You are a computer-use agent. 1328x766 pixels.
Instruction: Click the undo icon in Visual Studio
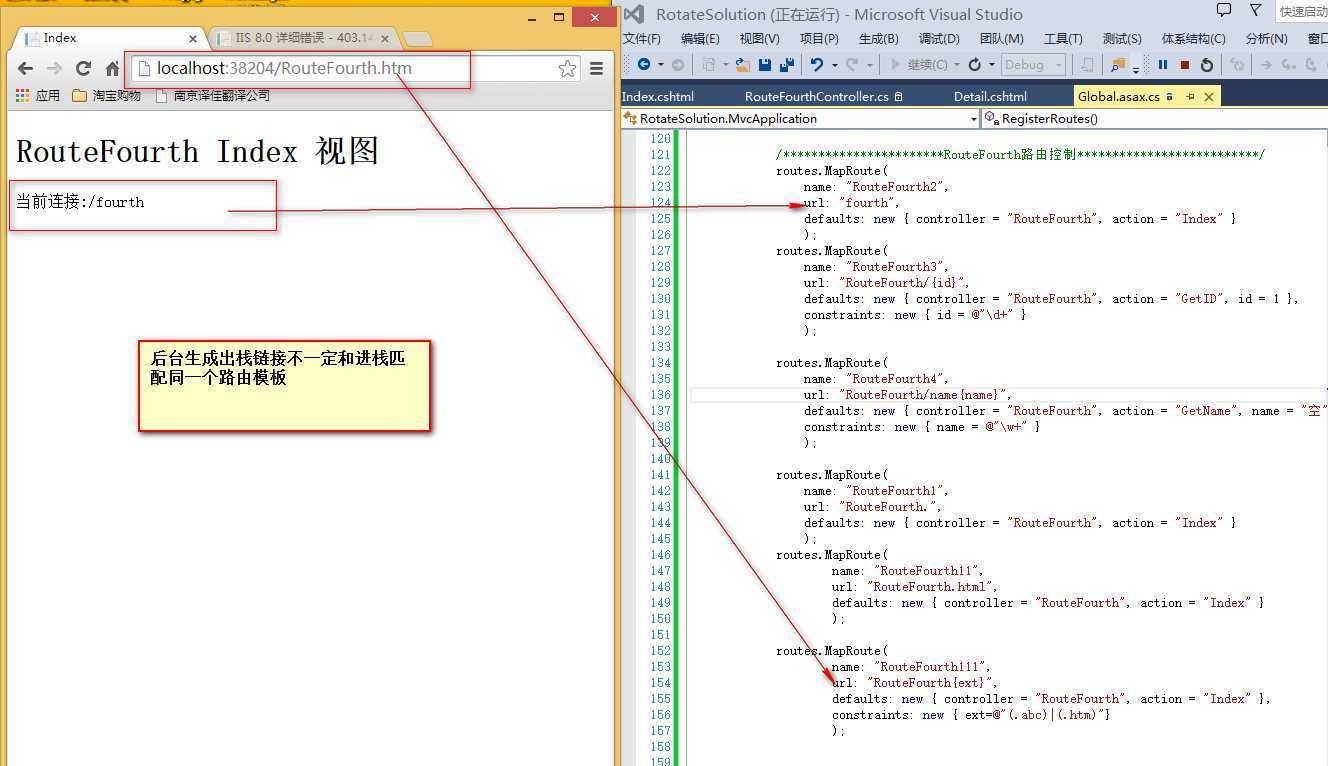pos(817,64)
